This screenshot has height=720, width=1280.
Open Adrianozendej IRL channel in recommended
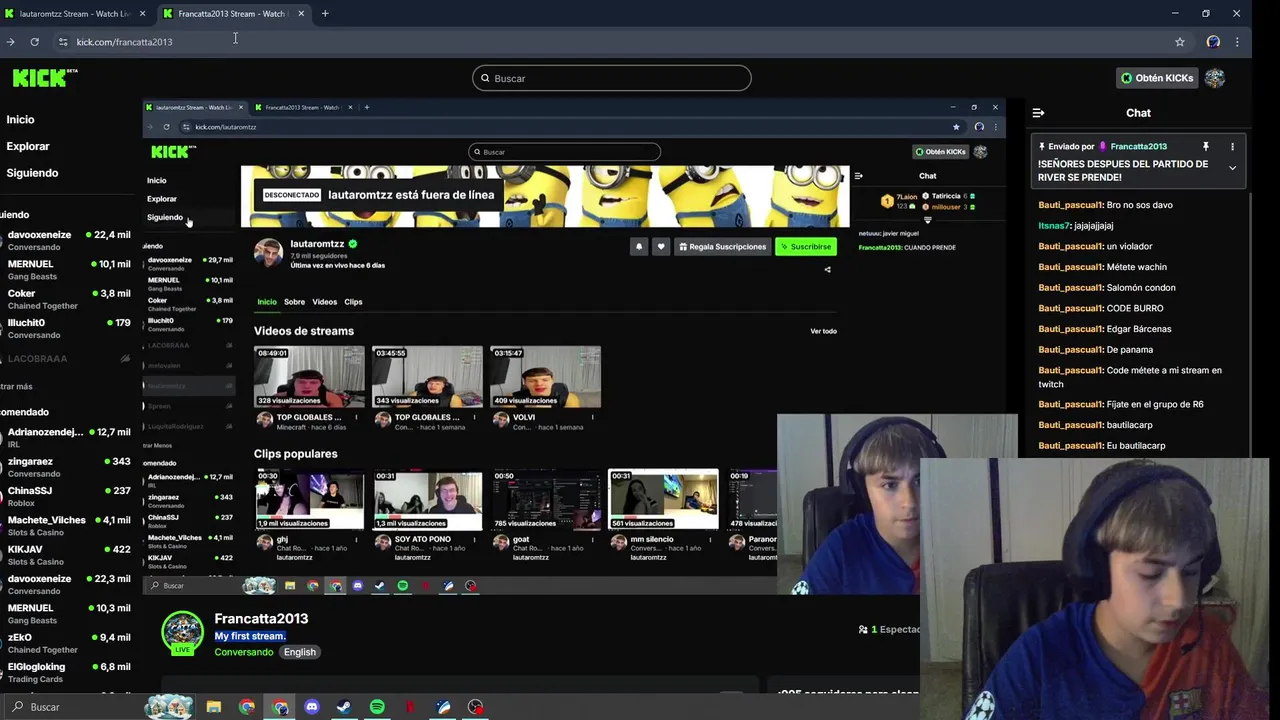(66, 437)
